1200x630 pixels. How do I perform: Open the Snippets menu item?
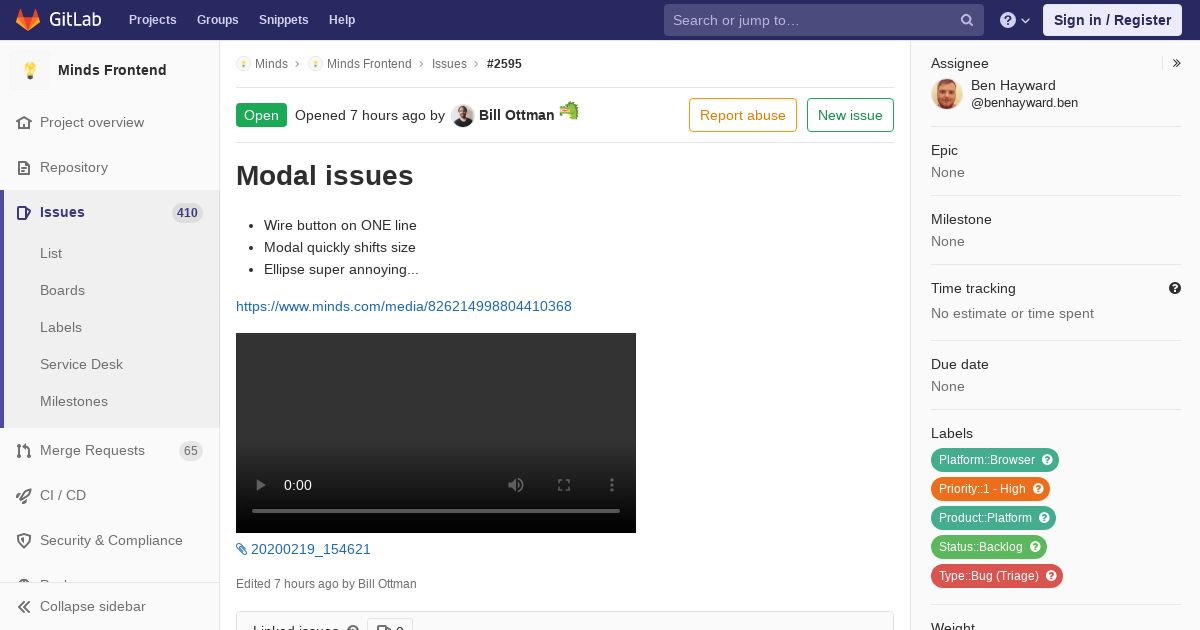[284, 20]
